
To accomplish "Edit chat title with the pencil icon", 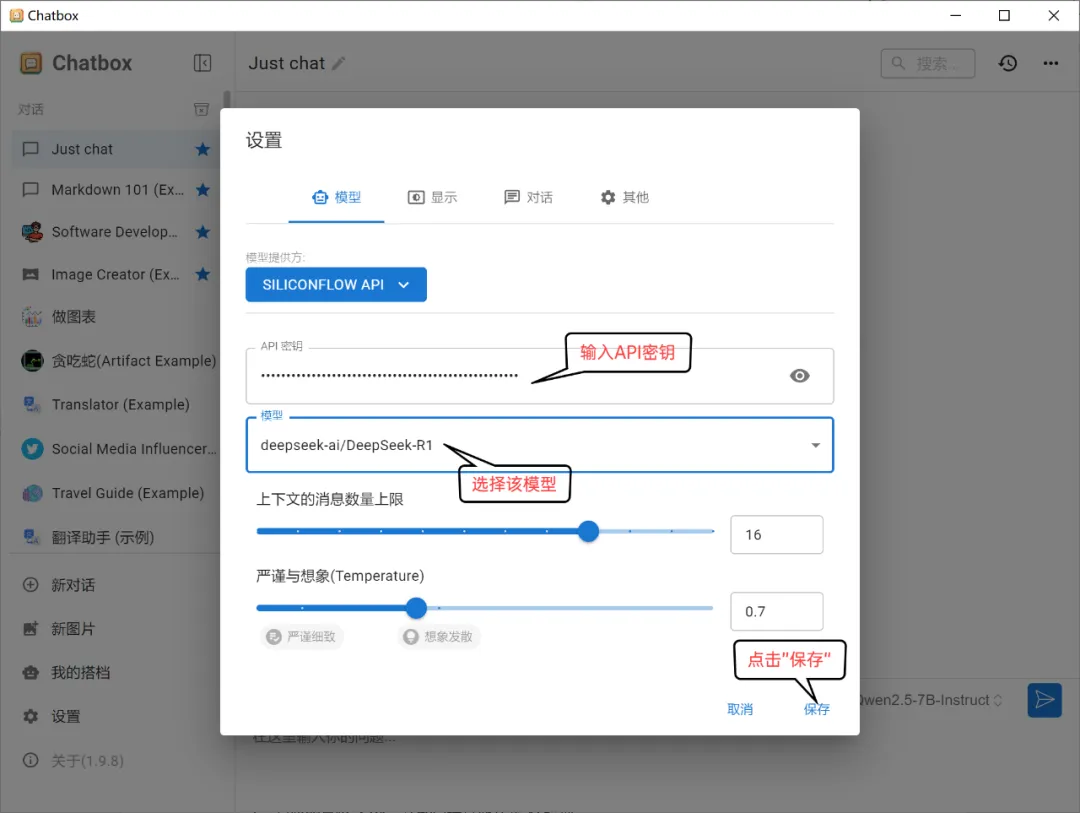I will tap(338, 63).
